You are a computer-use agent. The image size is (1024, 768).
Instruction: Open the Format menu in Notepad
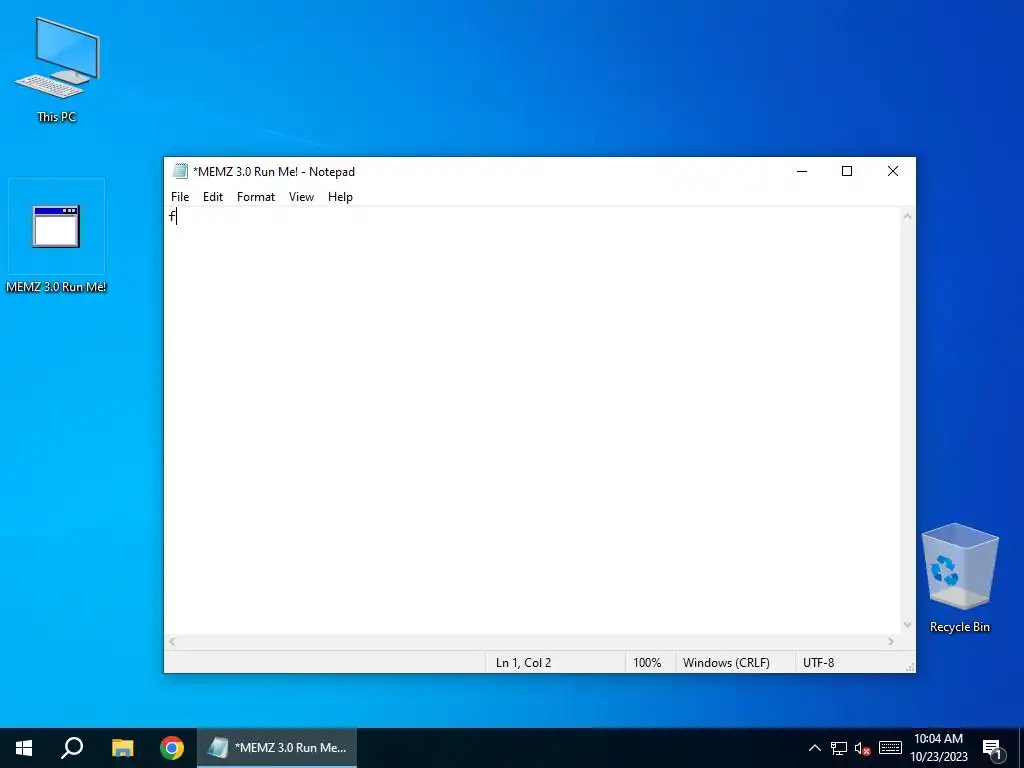pos(256,197)
